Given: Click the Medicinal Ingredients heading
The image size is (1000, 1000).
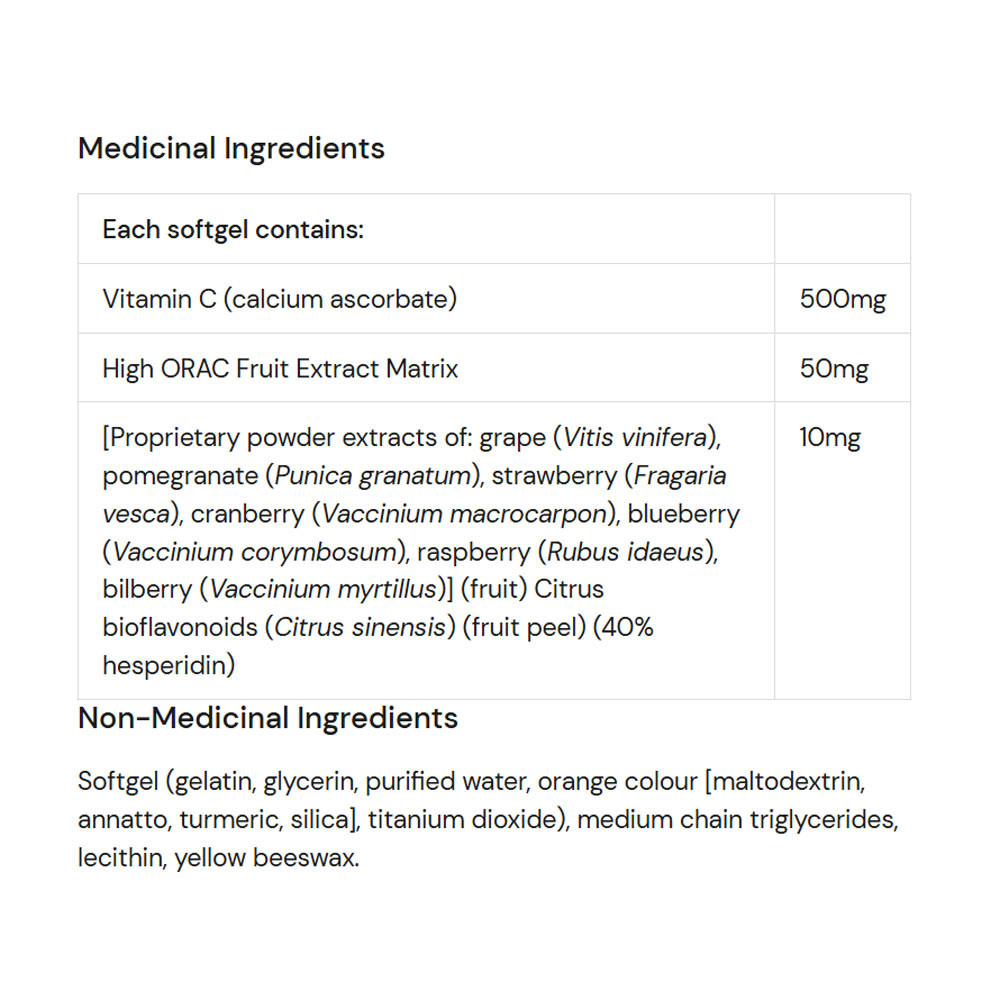Looking at the screenshot, I should click(x=231, y=149).
